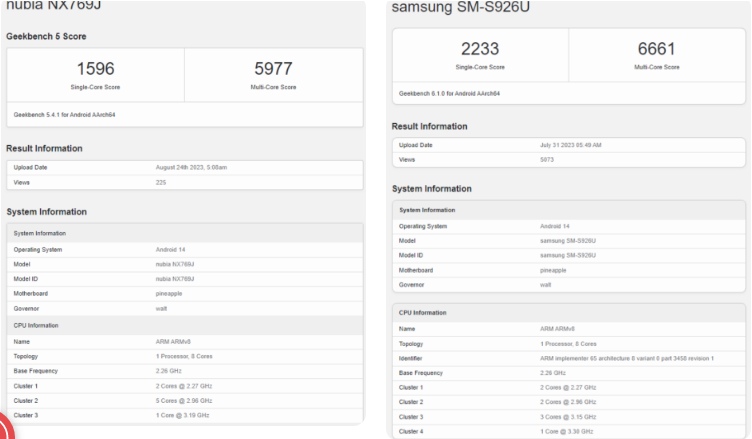This screenshot has width=752, height=439.
Task: Click nubia Cluster 3 '1 Core @ 3.19 GHz'
Action: [x=182, y=415]
